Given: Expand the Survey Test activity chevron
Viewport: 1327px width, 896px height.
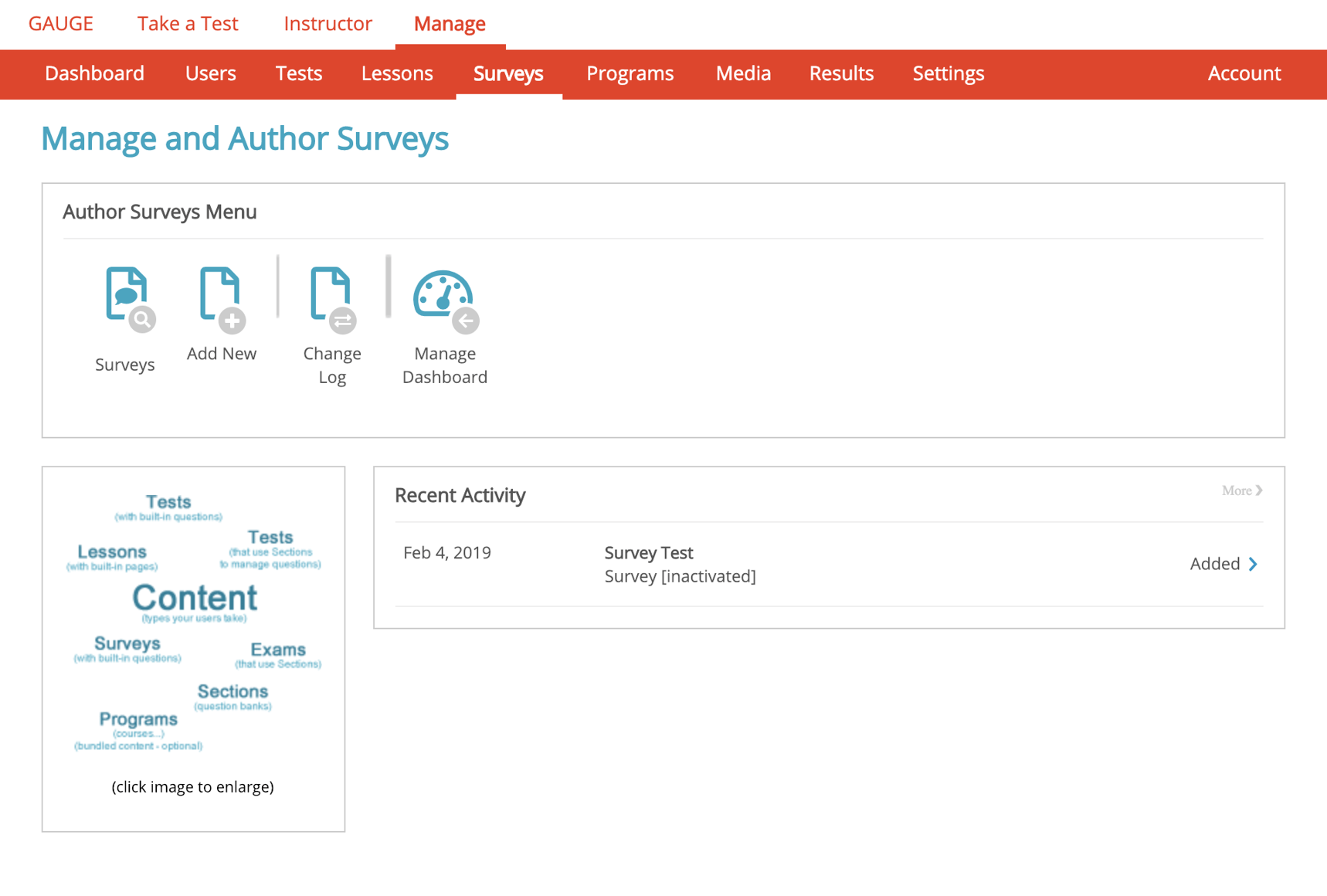Looking at the screenshot, I should tap(1253, 564).
